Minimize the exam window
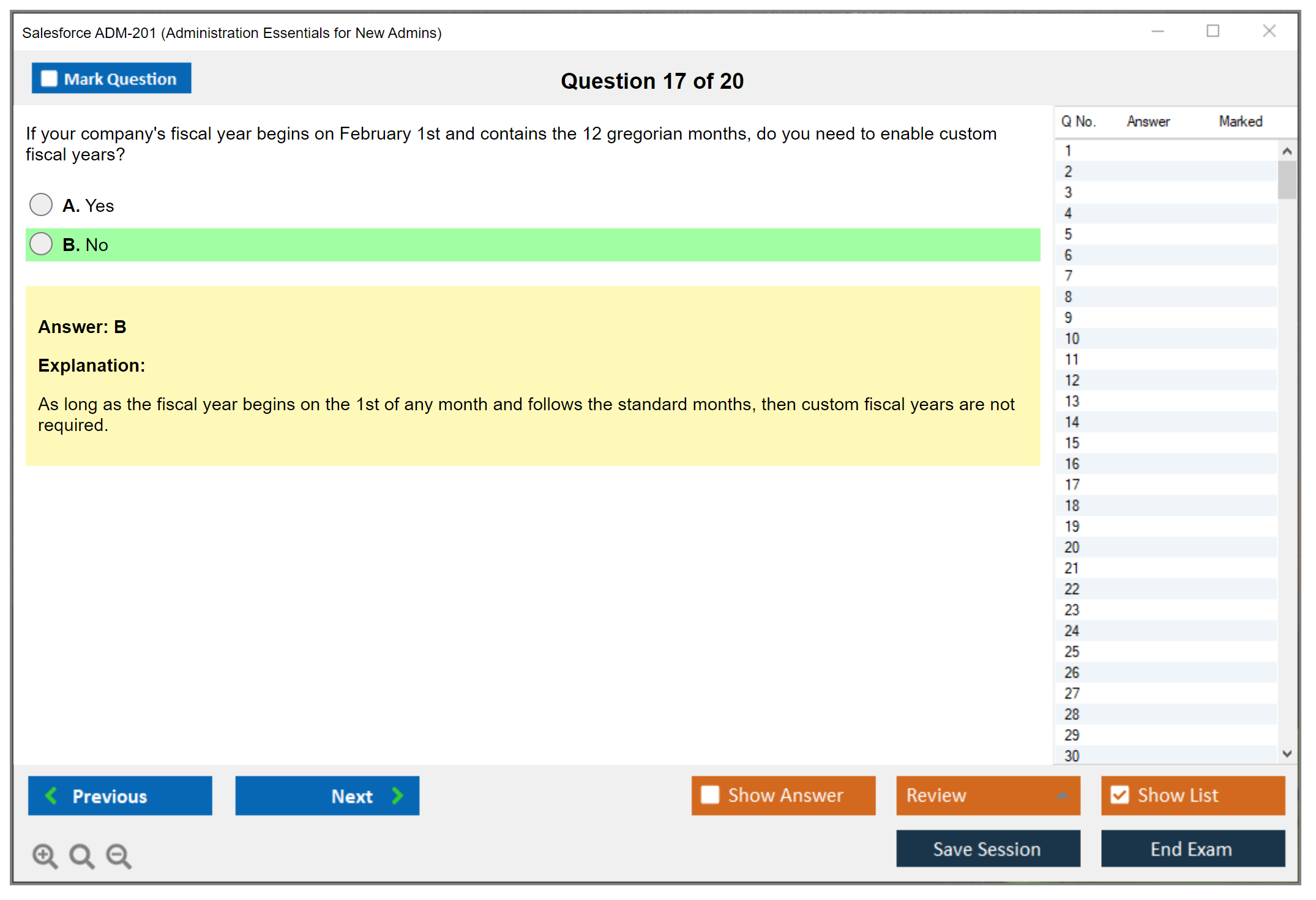Viewport: 1316px width, 900px height. pos(1157,31)
